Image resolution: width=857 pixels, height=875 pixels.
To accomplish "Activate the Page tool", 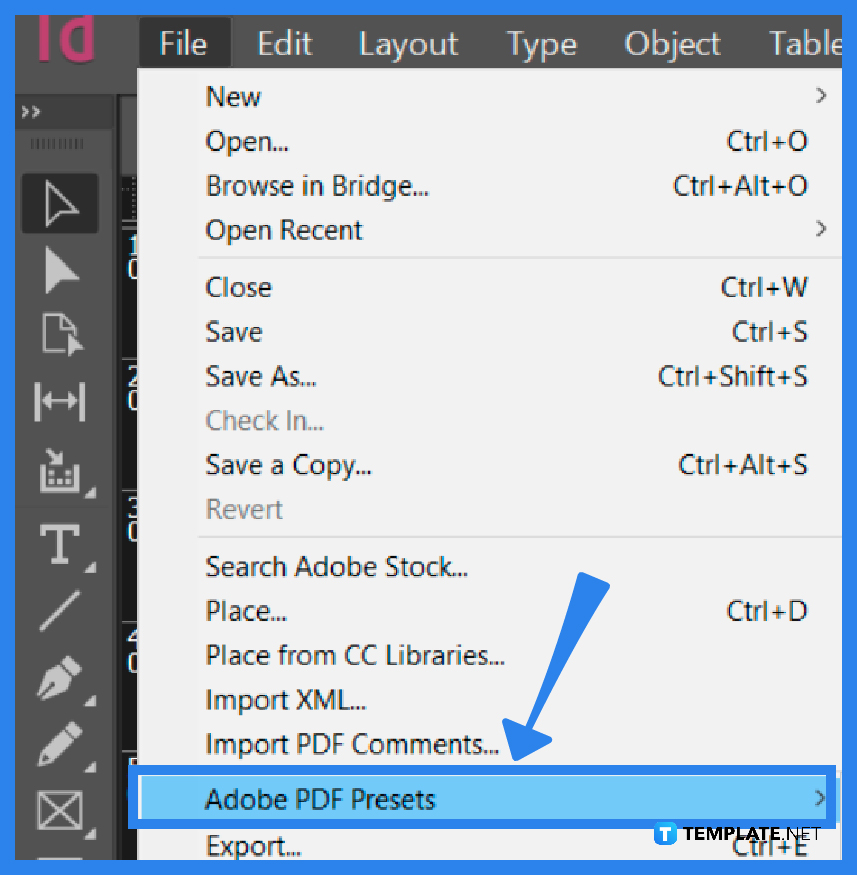I will [59, 336].
